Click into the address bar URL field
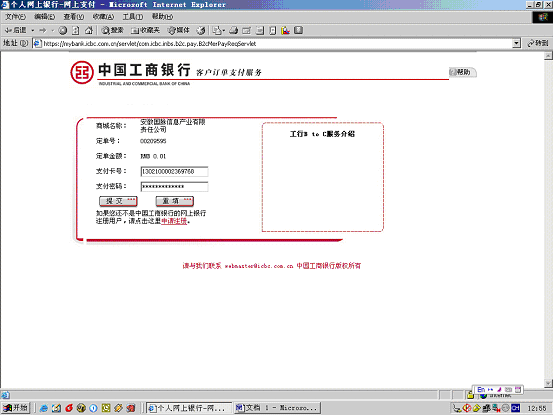Viewport: 553px width, 415px height. pos(272,43)
